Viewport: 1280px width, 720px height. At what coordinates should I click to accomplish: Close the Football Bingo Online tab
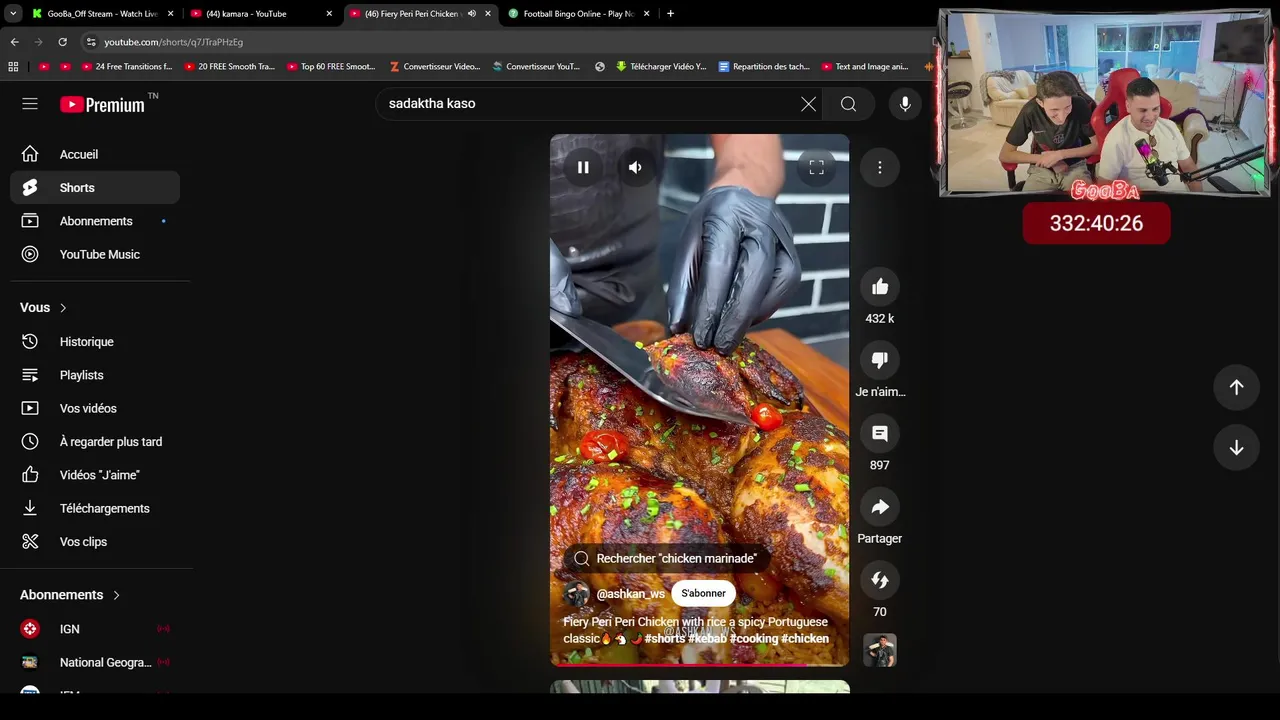click(646, 14)
